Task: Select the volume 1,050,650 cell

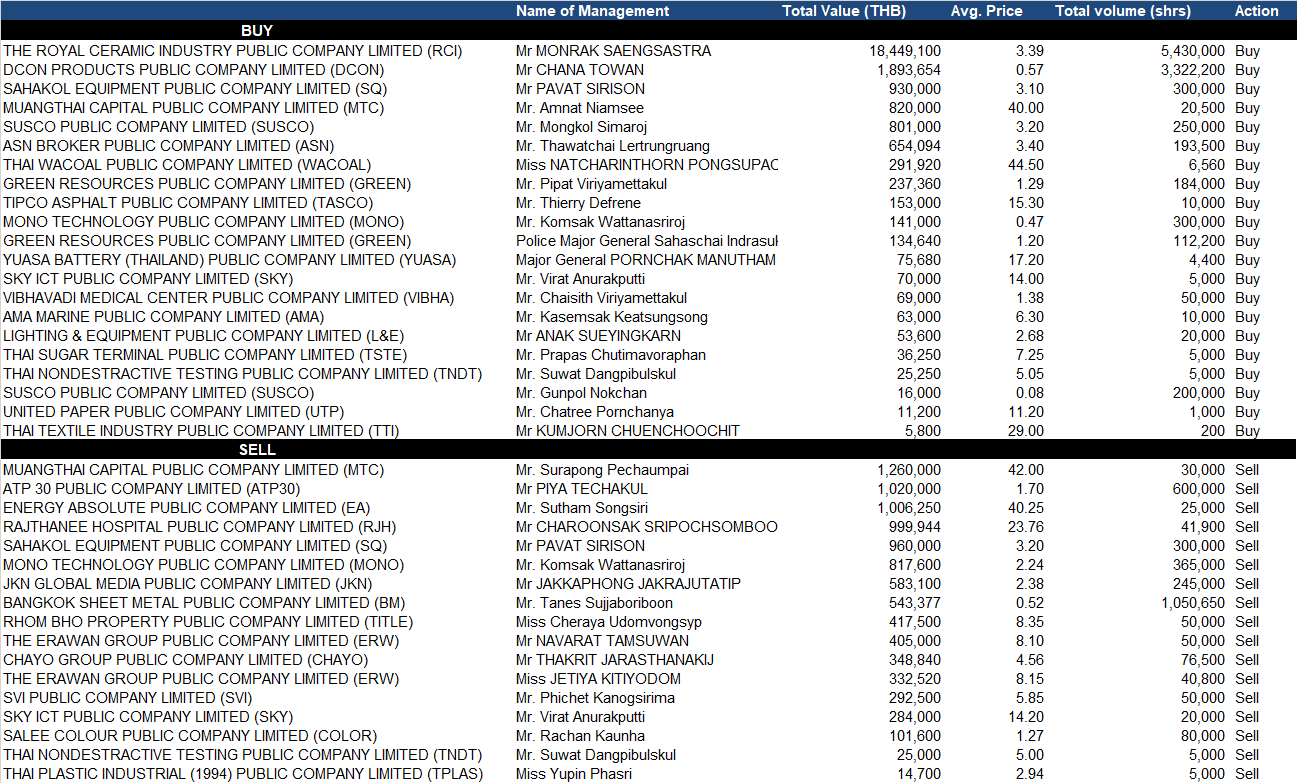Action: (x=1193, y=602)
